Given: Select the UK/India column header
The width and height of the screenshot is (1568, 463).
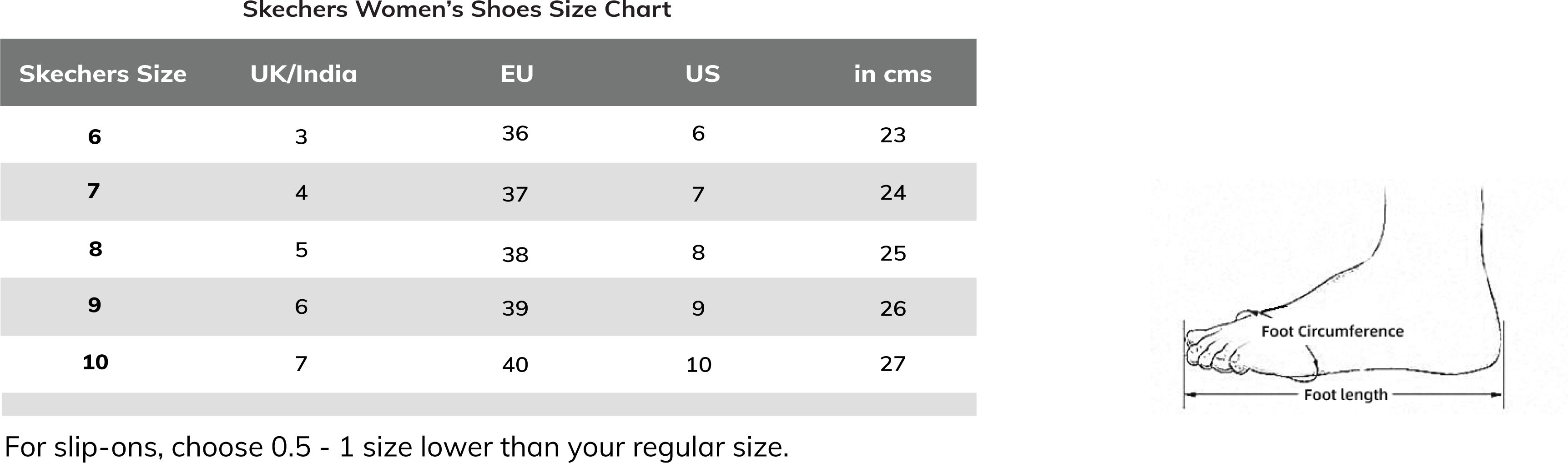Looking at the screenshot, I should click(x=304, y=74).
